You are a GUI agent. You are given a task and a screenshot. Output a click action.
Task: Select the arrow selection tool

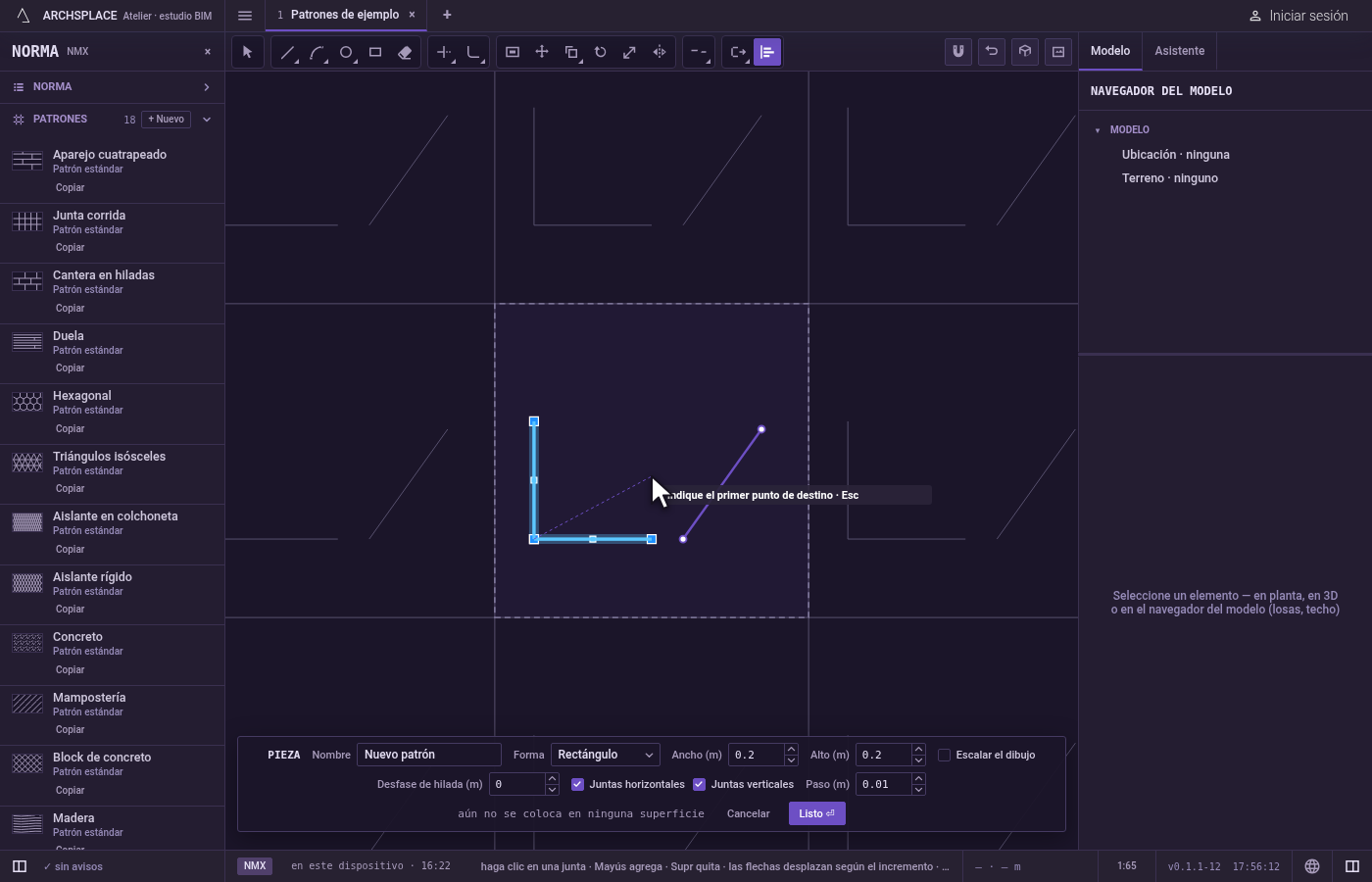click(247, 52)
